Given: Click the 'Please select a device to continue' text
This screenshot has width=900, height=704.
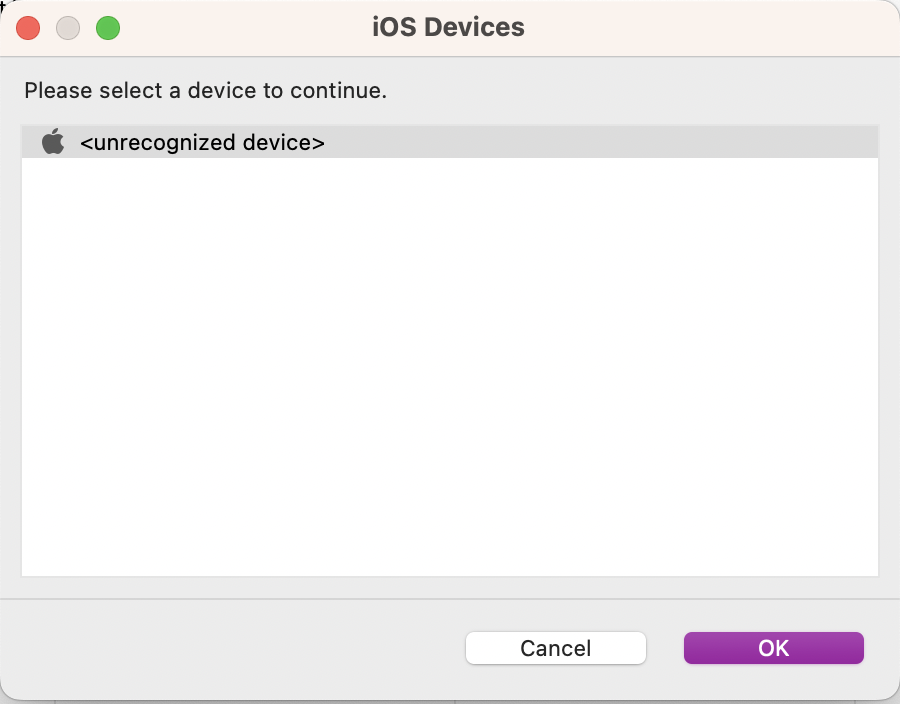Looking at the screenshot, I should click(x=205, y=91).
